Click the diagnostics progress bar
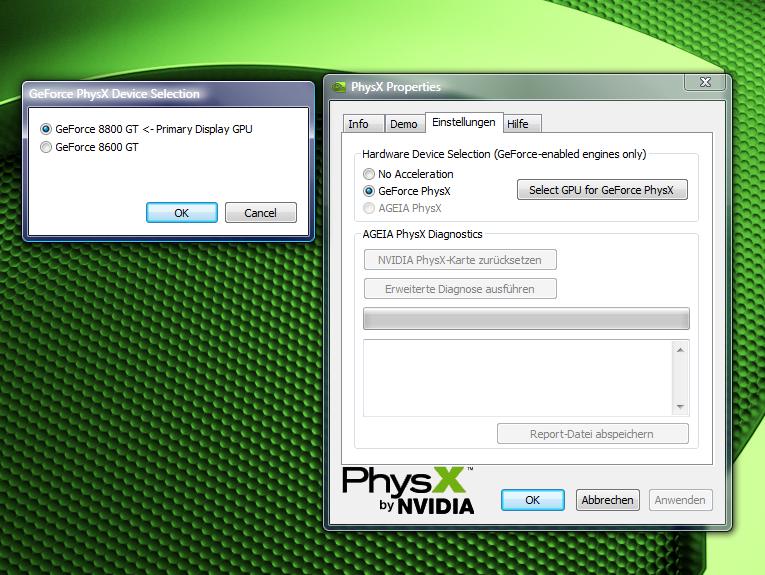Viewport: 765px width, 575px height. click(526, 318)
